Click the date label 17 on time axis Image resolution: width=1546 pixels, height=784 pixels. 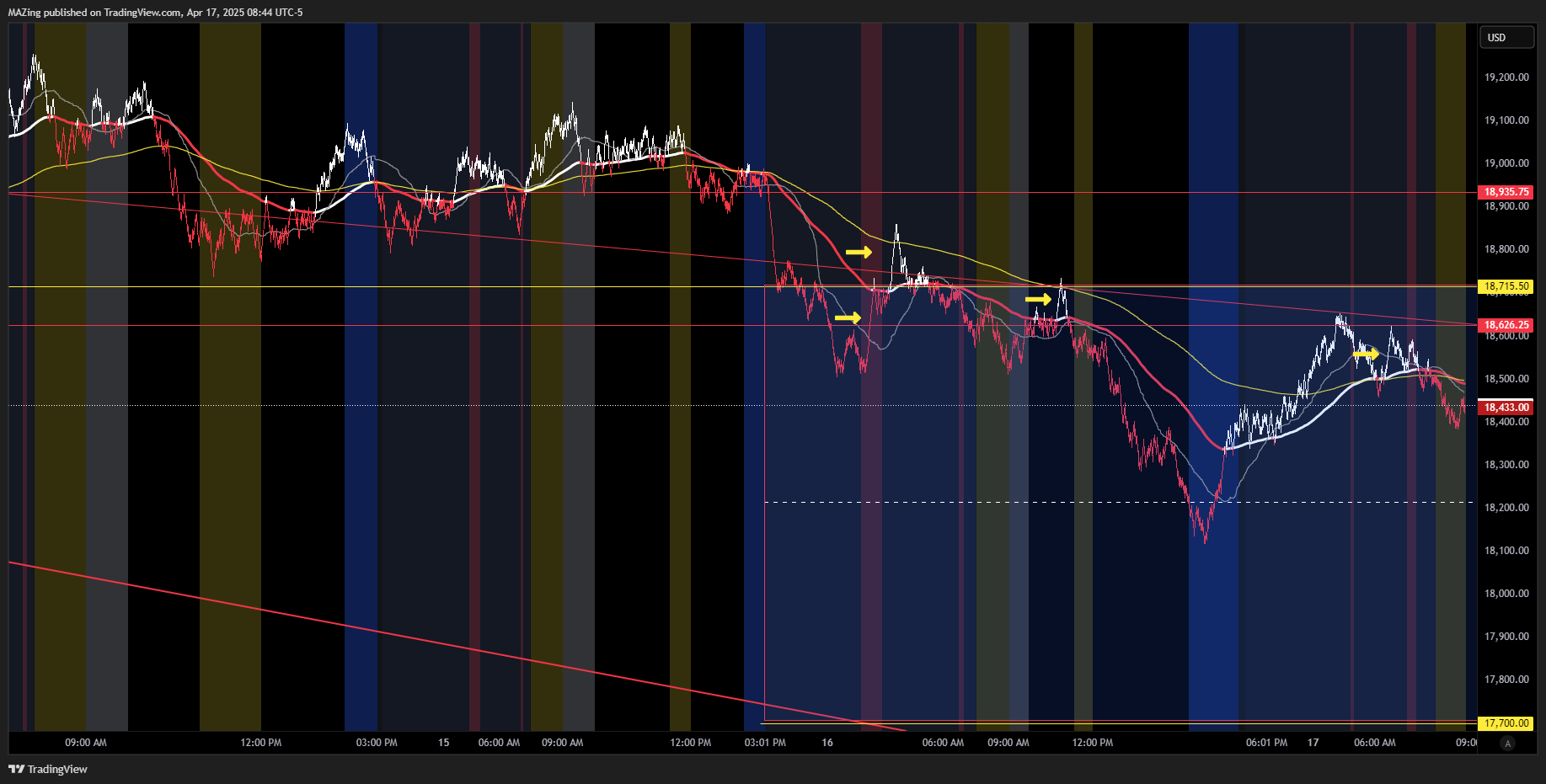[x=1313, y=743]
